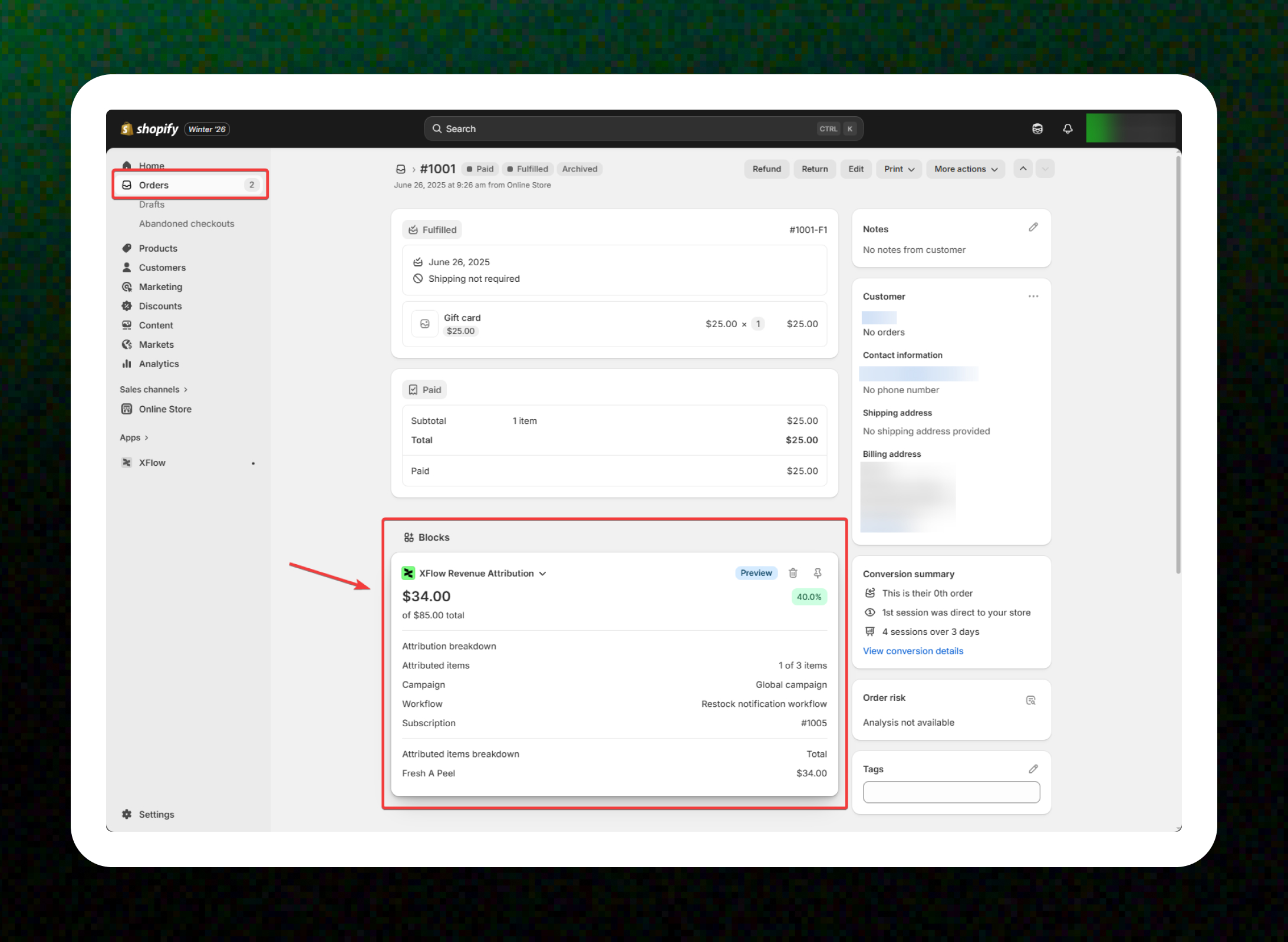Image resolution: width=1288 pixels, height=942 pixels.
Task: Click the XFlow green app logo in block
Action: click(408, 573)
